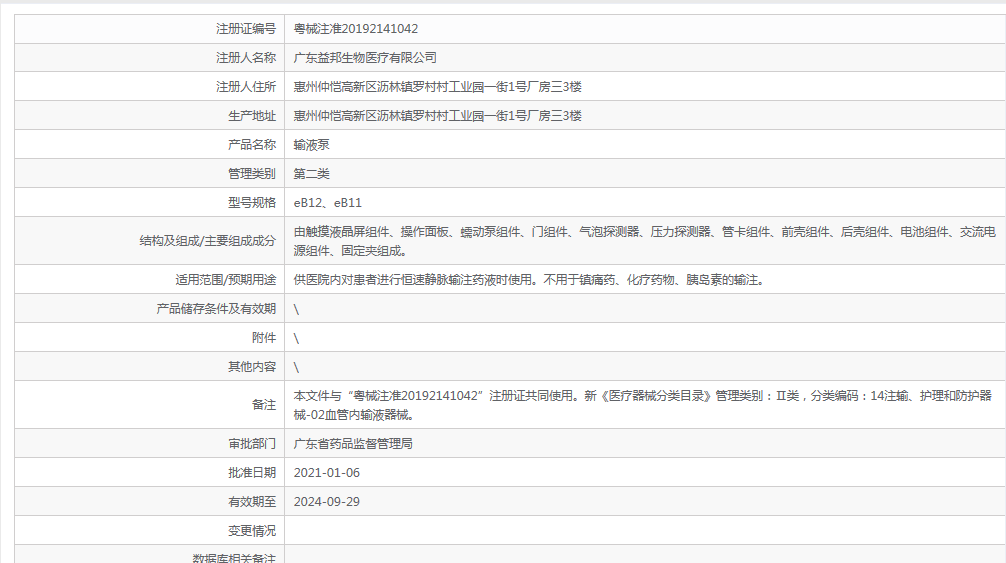1006x563 pixels.
Task: Select the model value eB12、eB11
Action: (x=327, y=203)
